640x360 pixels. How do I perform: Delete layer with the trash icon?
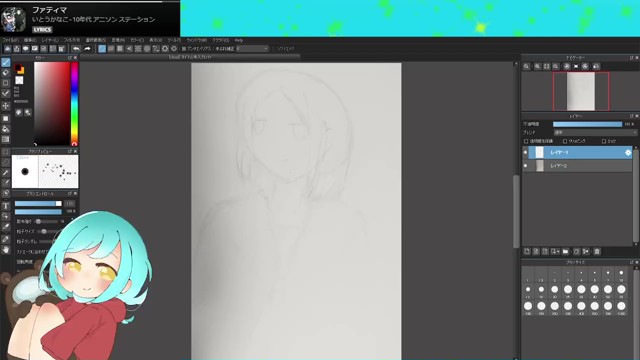click(597, 251)
